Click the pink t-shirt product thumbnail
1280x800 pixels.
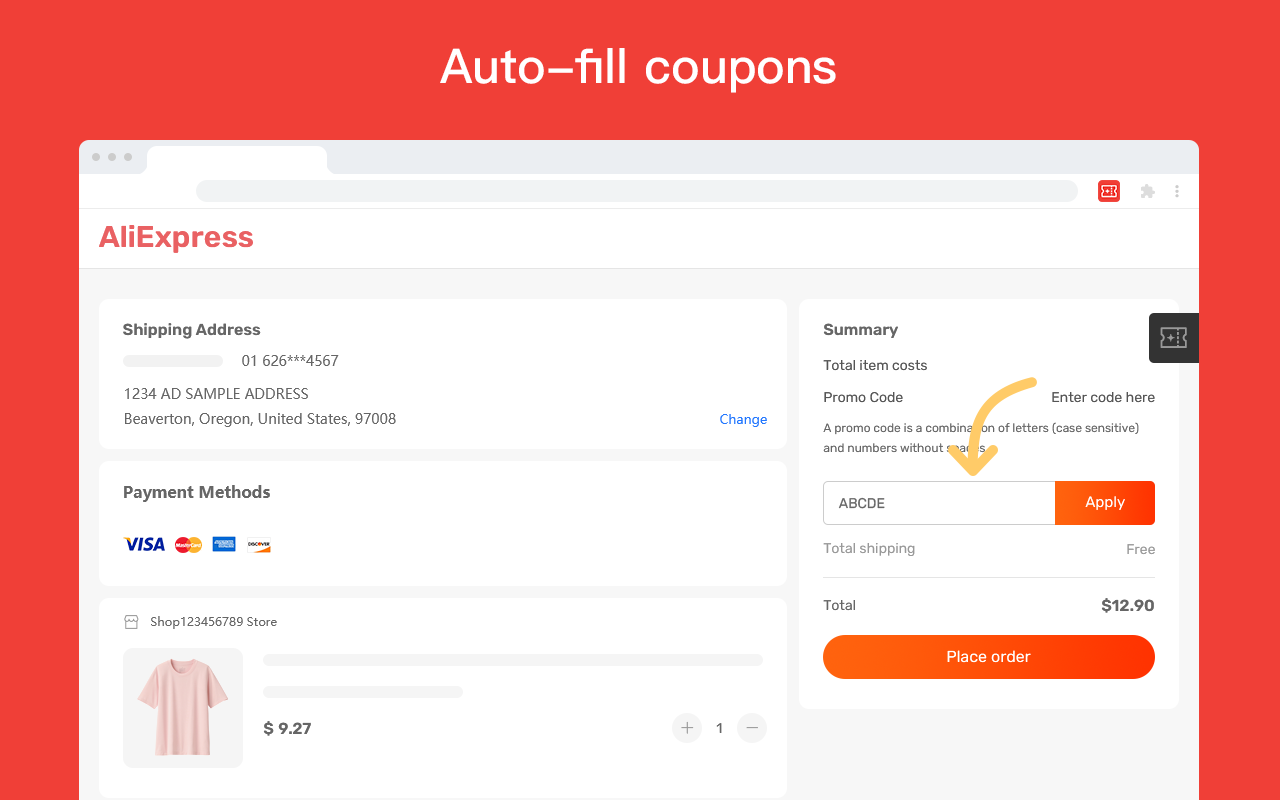(x=183, y=708)
